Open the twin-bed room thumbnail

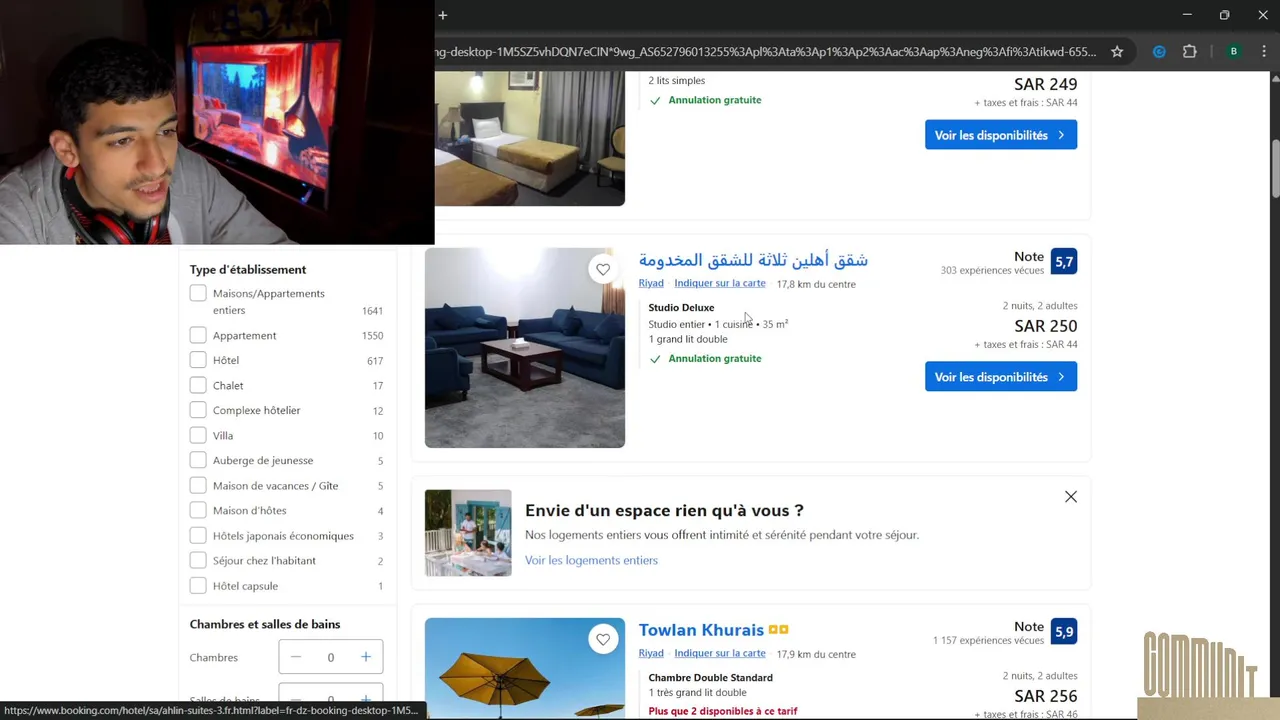click(x=530, y=139)
